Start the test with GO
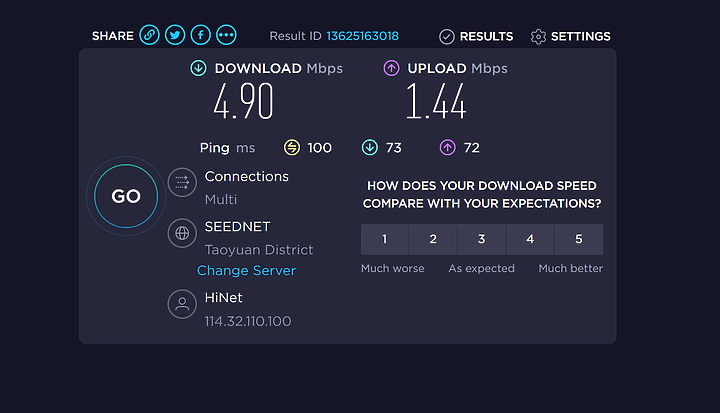Screen dimensions: 720x413 point(126,196)
